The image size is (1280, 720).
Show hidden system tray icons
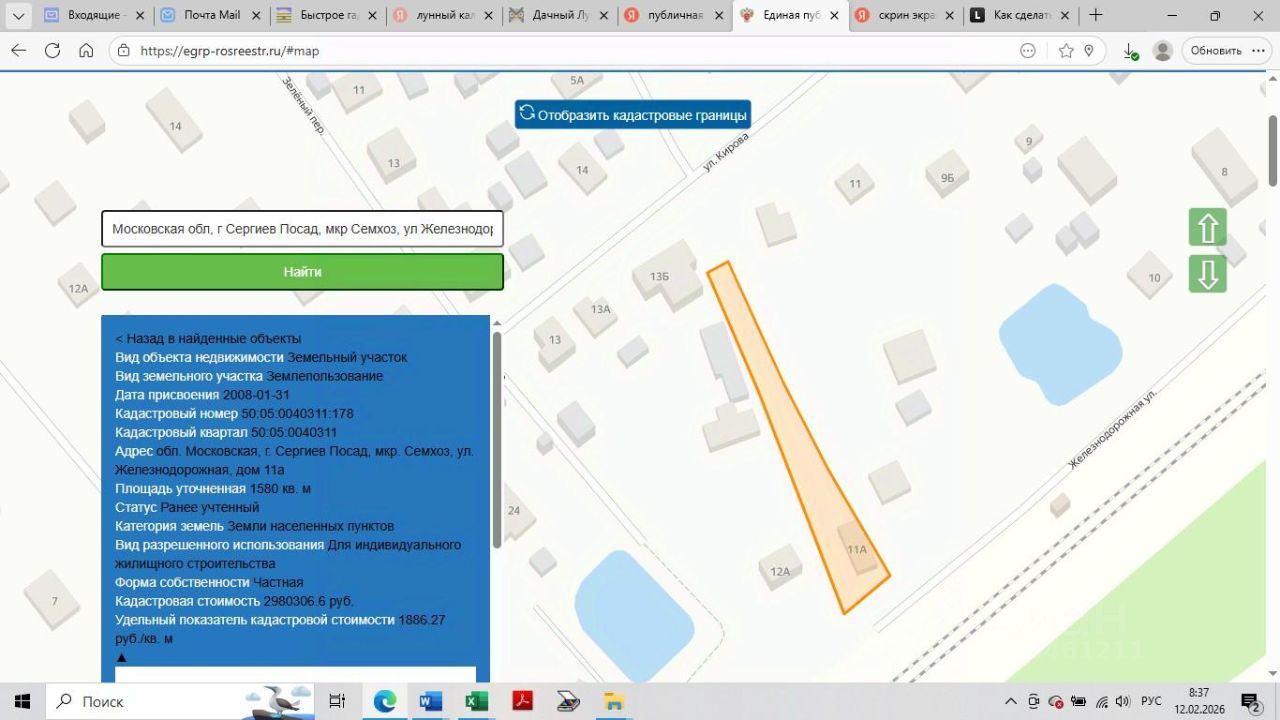point(1010,701)
